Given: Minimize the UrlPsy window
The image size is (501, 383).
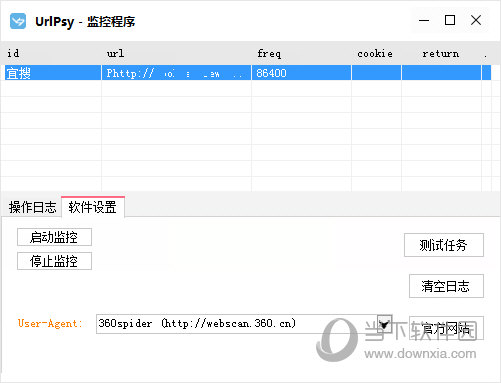Looking at the screenshot, I should tap(424, 20).
